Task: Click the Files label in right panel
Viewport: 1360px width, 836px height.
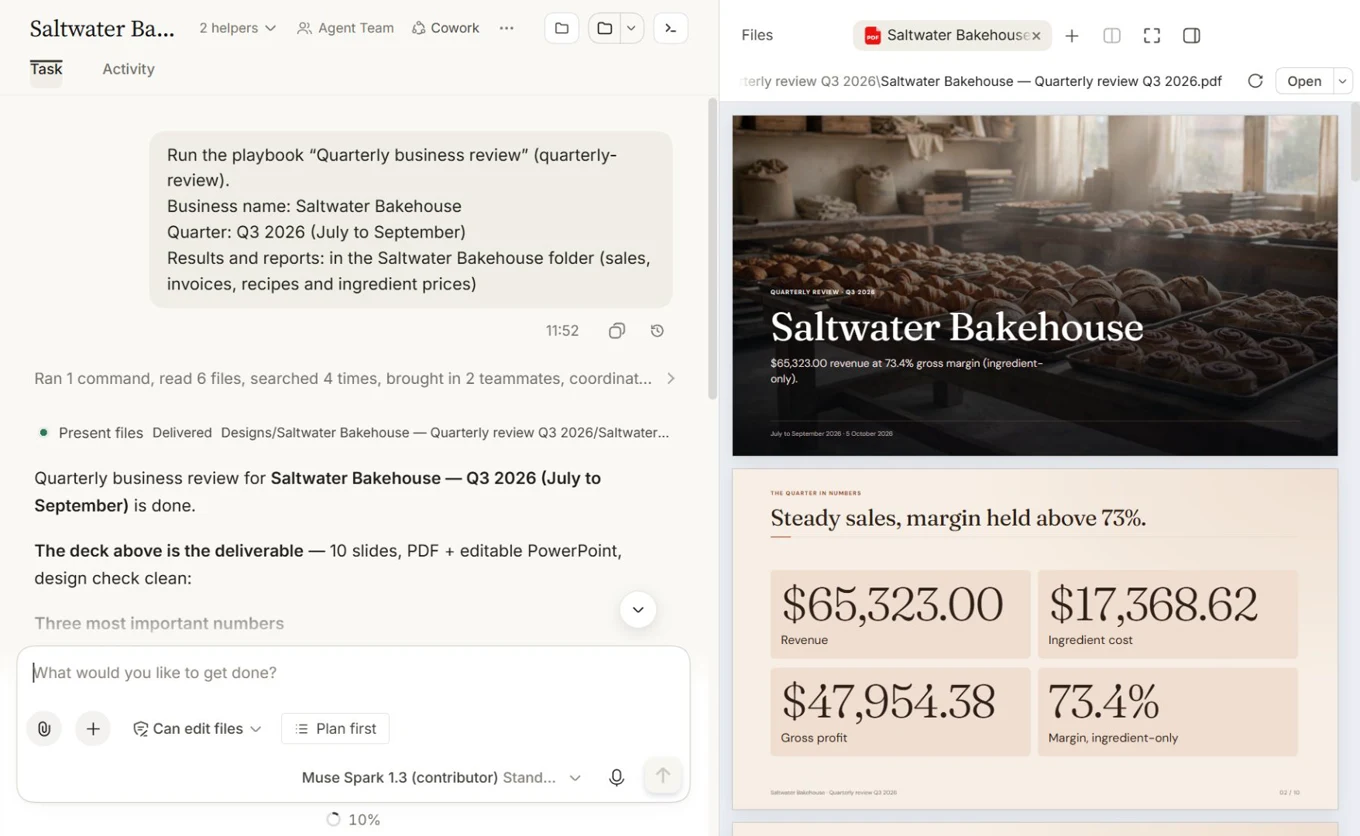Action: pos(757,35)
